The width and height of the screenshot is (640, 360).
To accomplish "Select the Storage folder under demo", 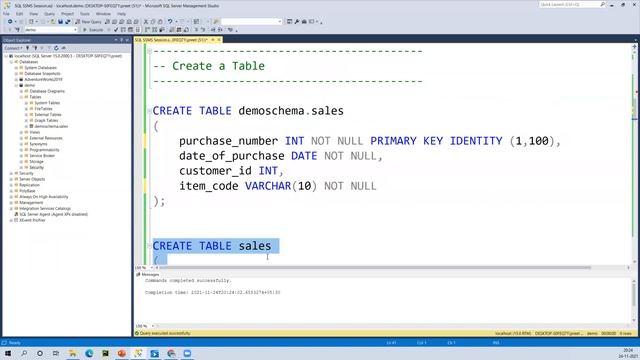I will [x=36, y=162].
